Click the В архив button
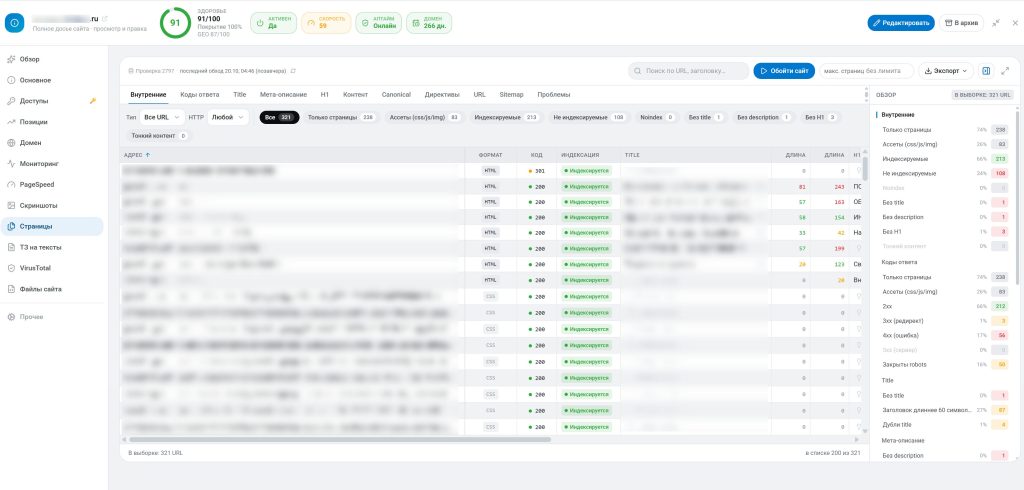The width and height of the screenshot is (1024, 490). [x=961, y=23]
